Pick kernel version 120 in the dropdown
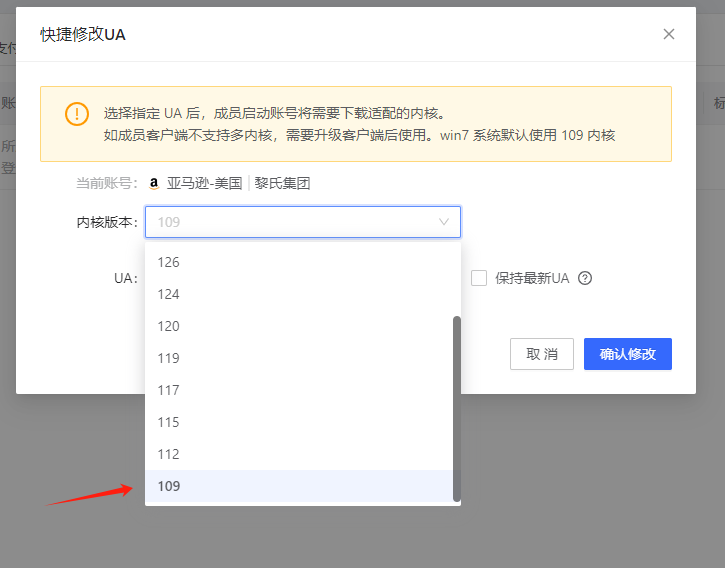This screenshot has height=568, width=725. coord(169,326)
